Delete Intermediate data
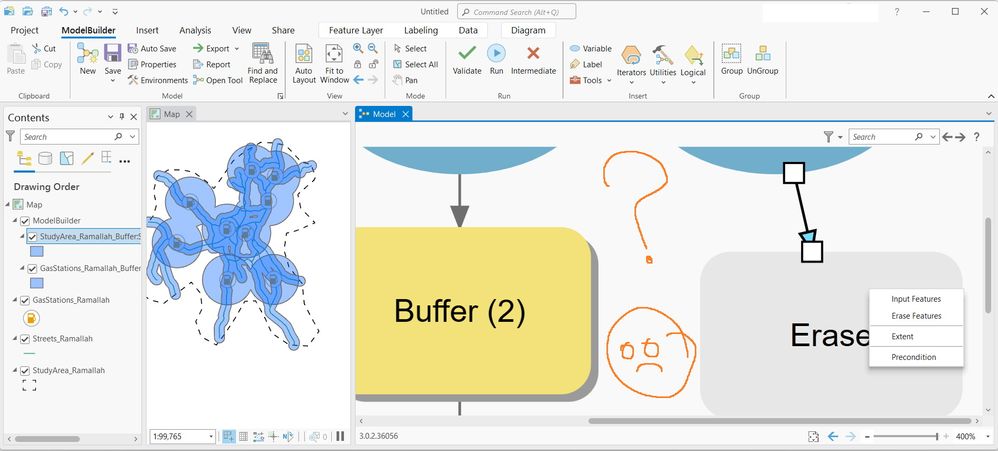The width and height of the screenshot is (998, 451). pos(533,59)
